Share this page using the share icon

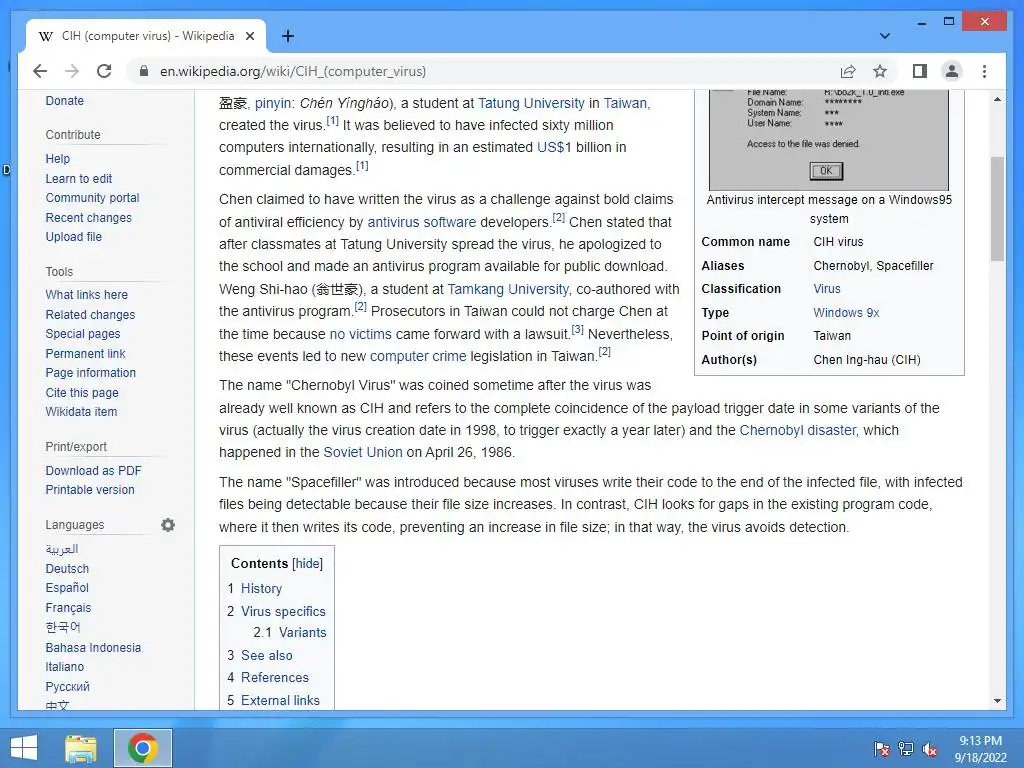(848, 71)
